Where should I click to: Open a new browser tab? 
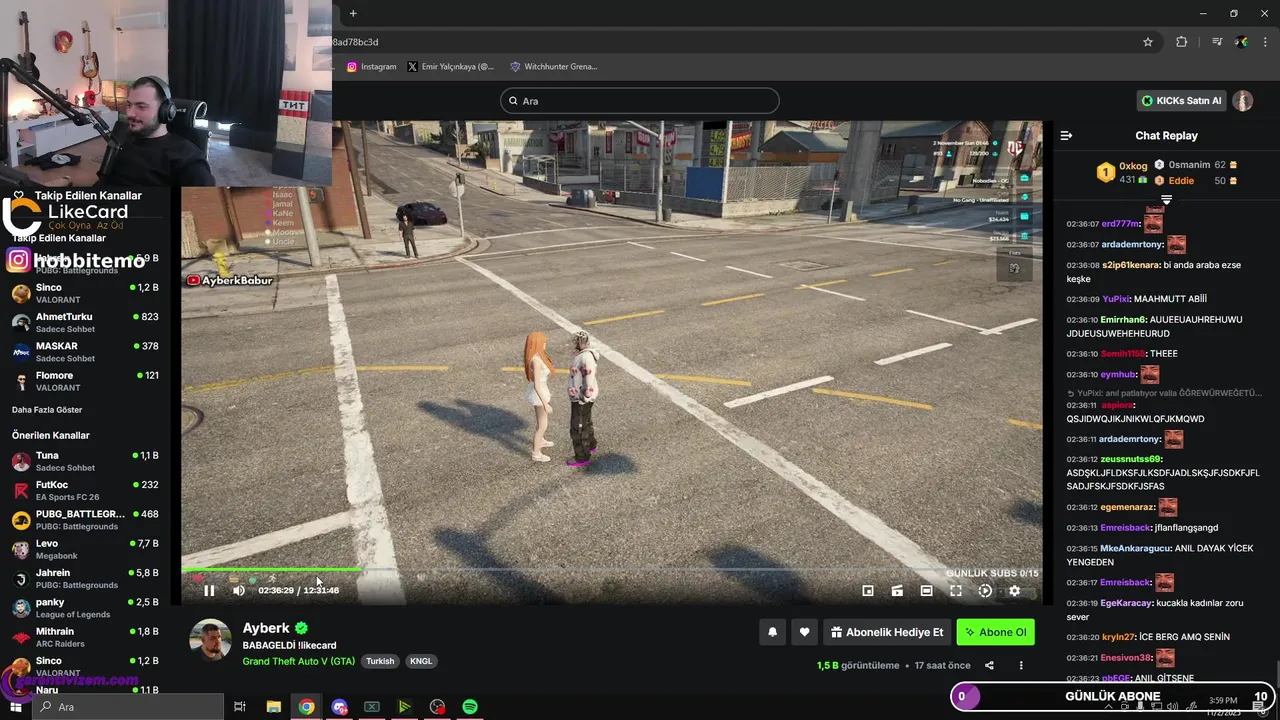(353, 13)
